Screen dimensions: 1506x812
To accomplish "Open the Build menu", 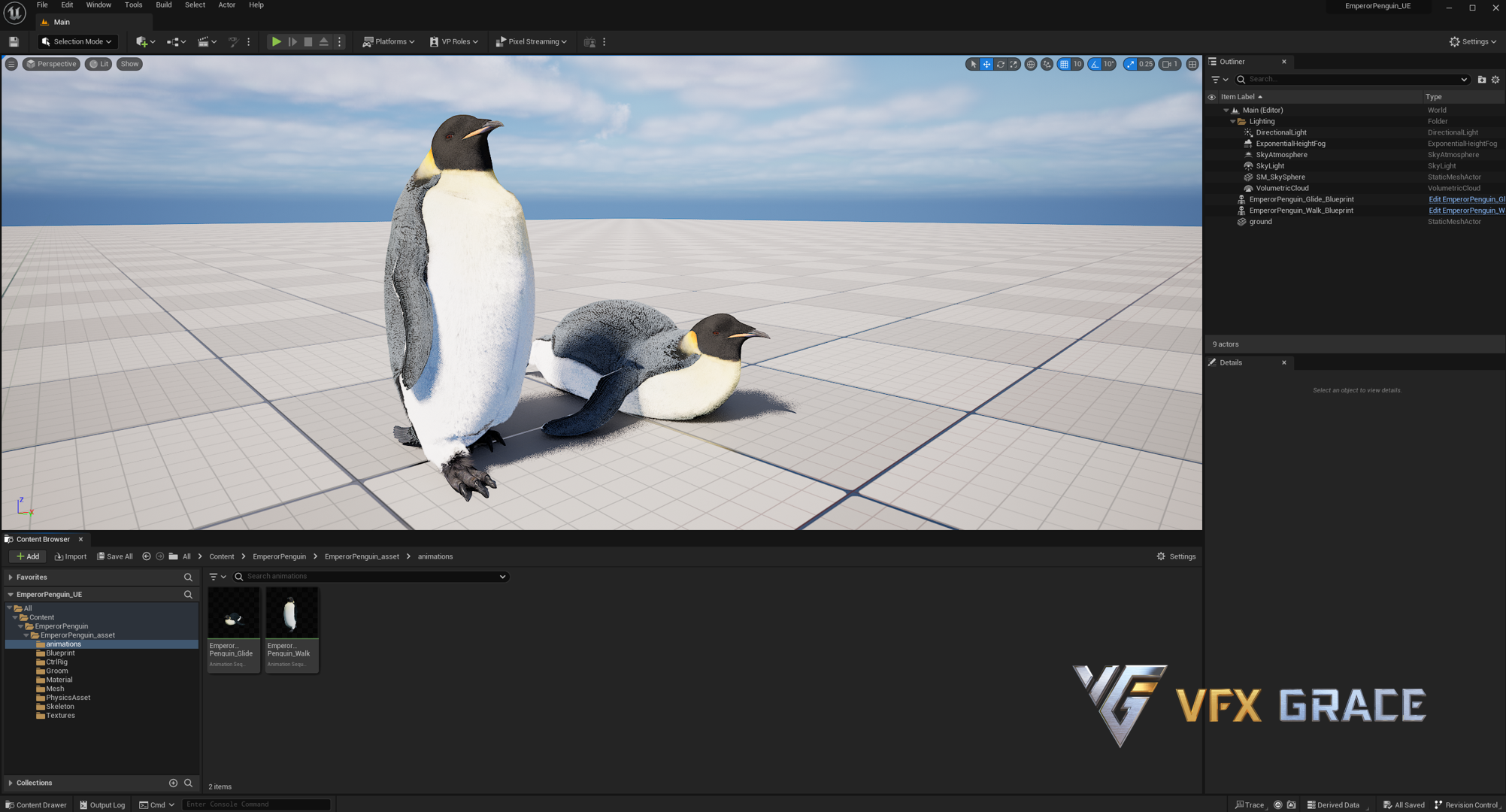I will [x=164, y=5].
